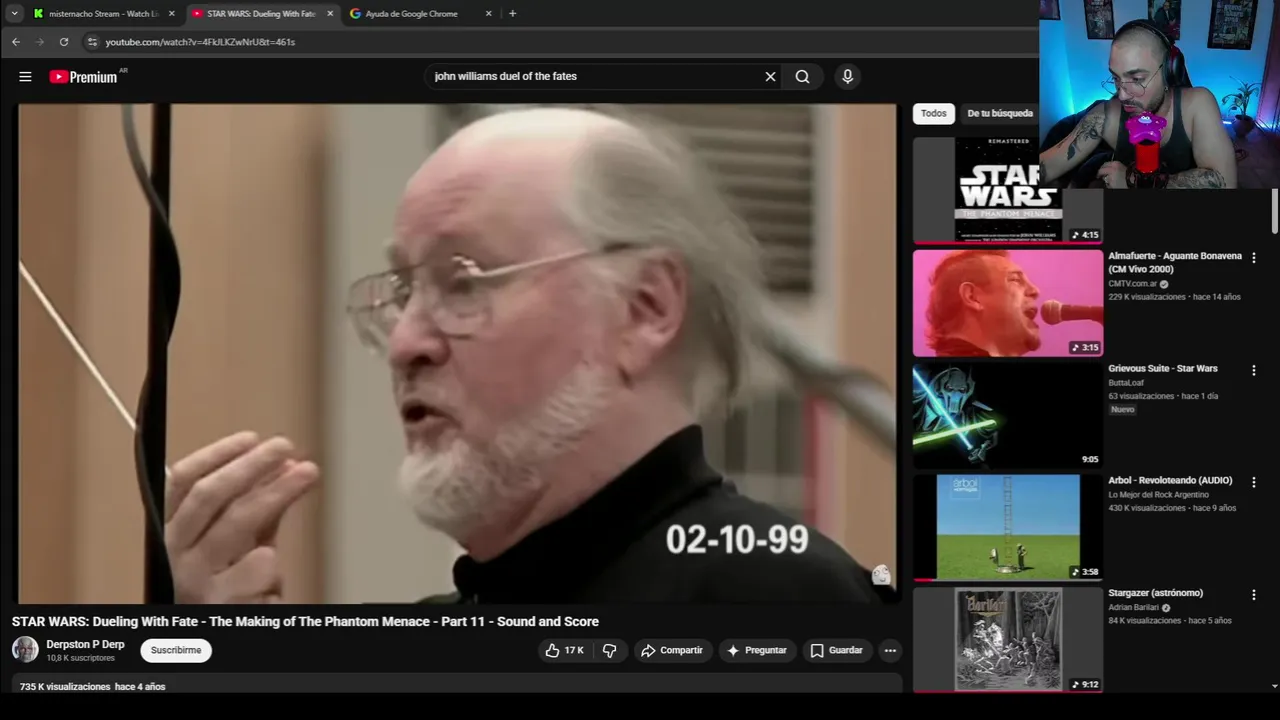1280x720 pixels.
Task: Open a new browser tab with plus
Action: tap(512, 13)
